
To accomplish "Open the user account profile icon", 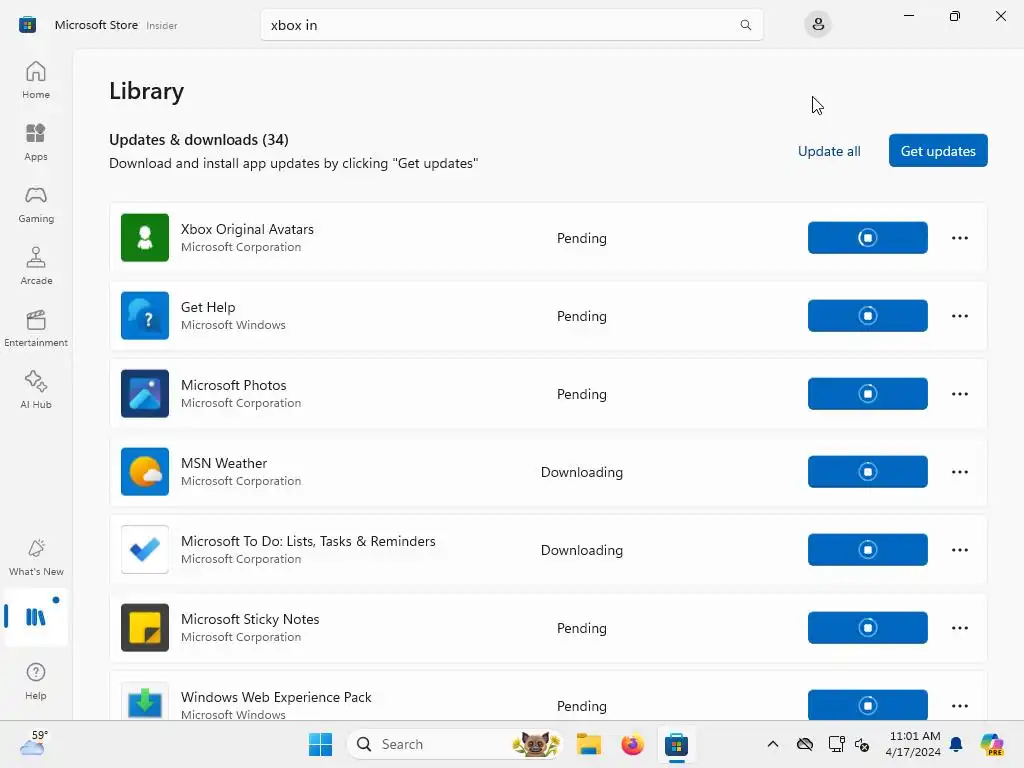I will tap(818, 25).
